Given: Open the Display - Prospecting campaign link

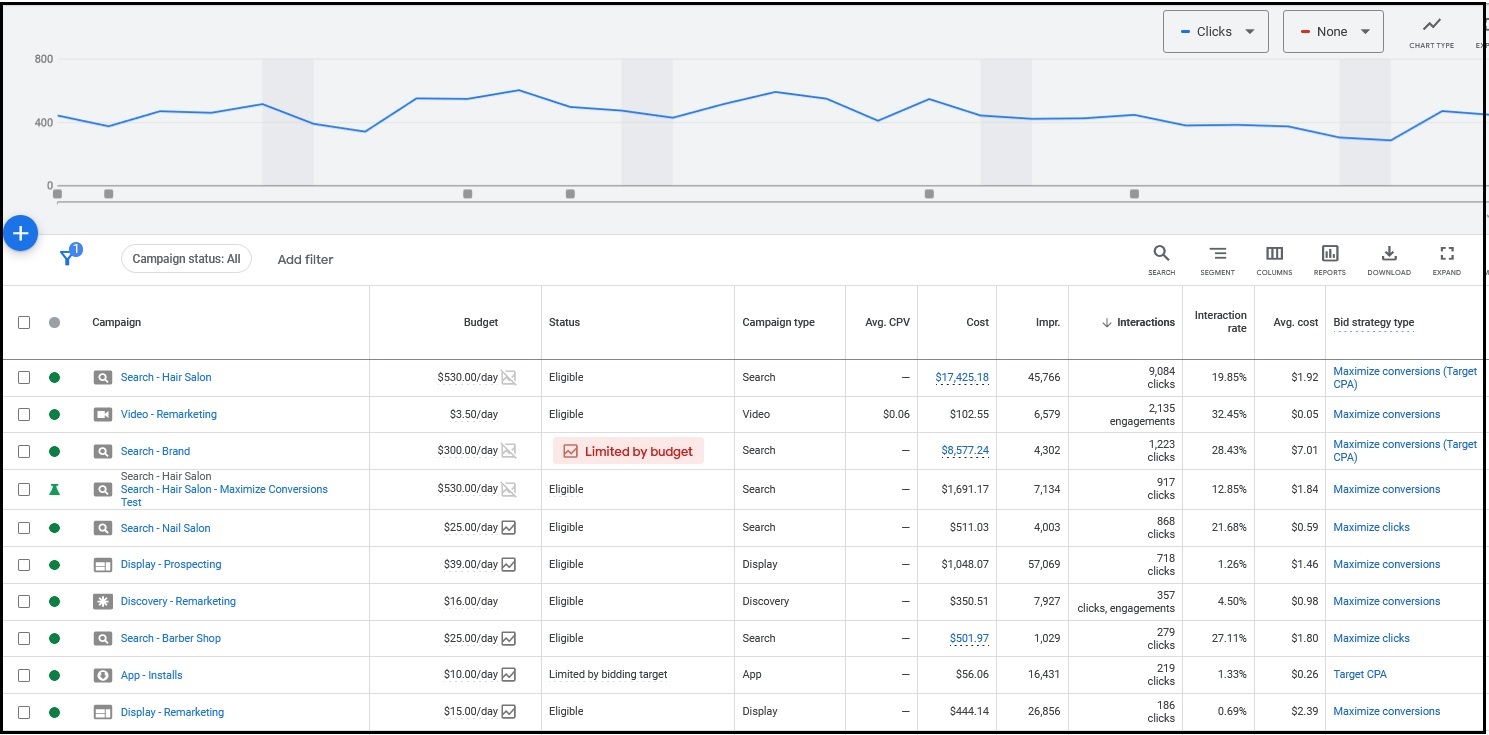Looking at the screenshot, I should [x=171, y=564].
